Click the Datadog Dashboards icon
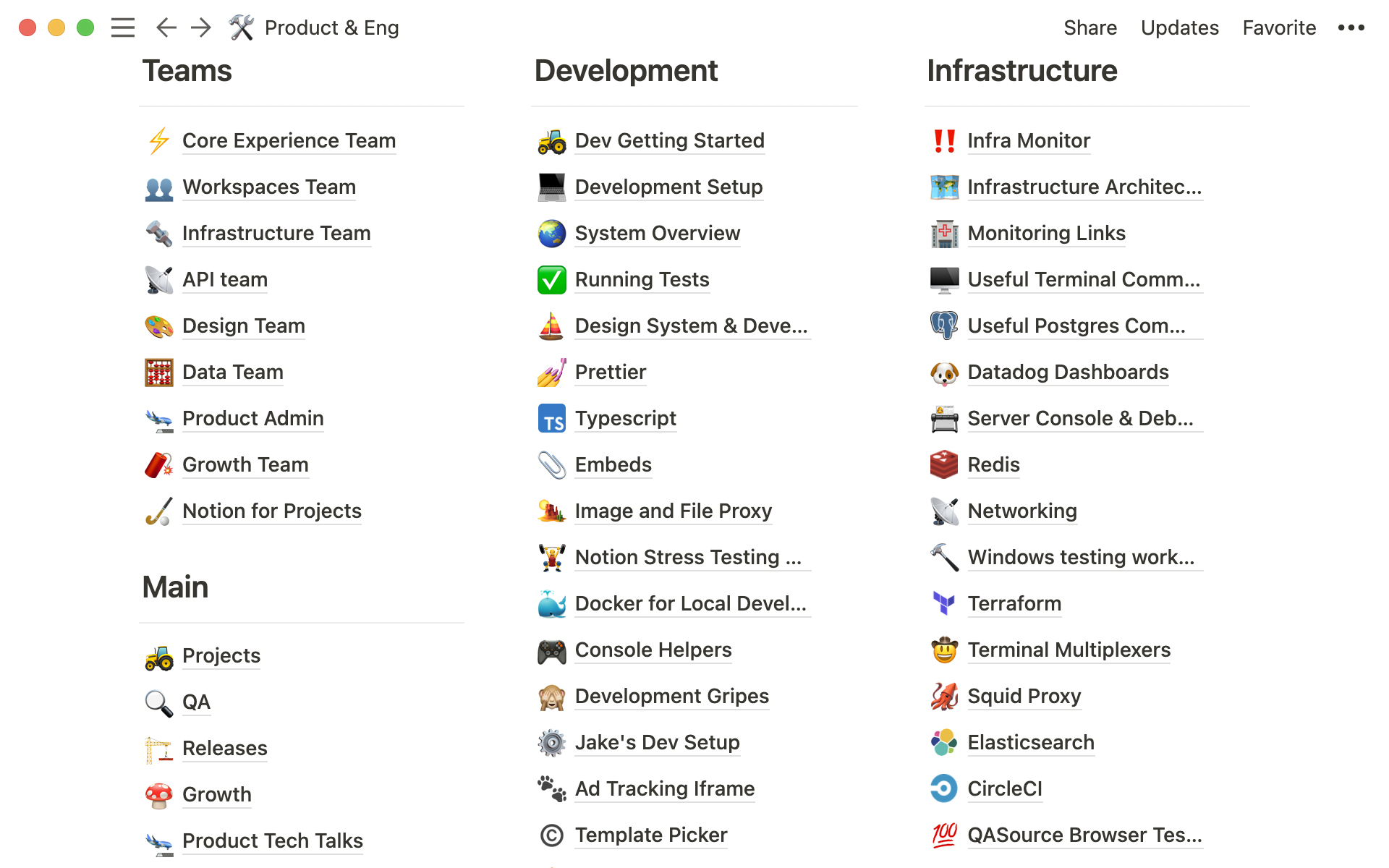 pos(944,371)
